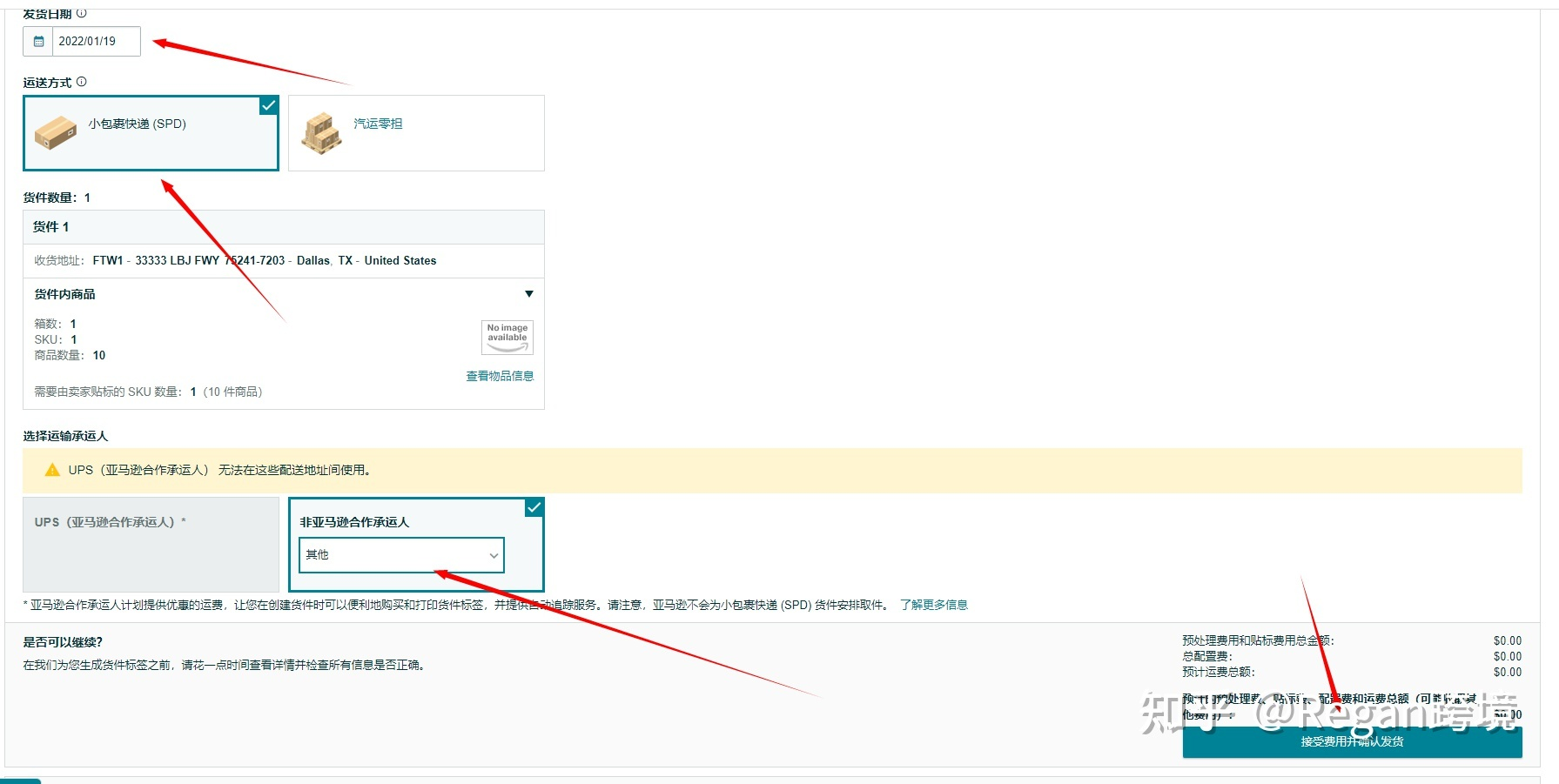Collapse the 货件内商品 section arrow

point(529,294)
